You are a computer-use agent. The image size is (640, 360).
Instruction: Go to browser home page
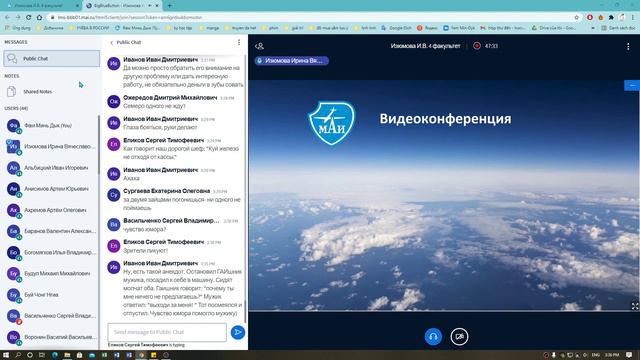pos(39,18)
